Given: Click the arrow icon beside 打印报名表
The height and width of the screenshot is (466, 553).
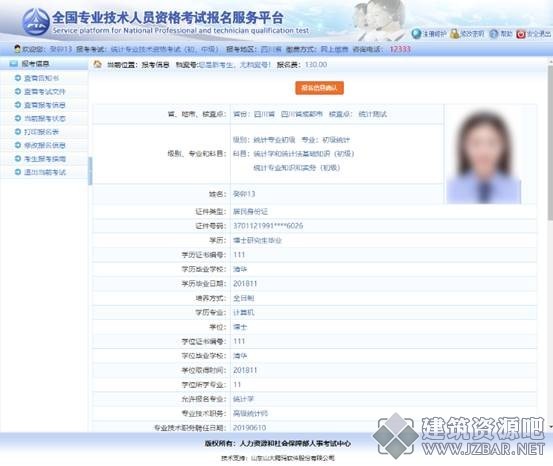Looking at the screenshot, I should pyautogui.click(x=18, y=132).
